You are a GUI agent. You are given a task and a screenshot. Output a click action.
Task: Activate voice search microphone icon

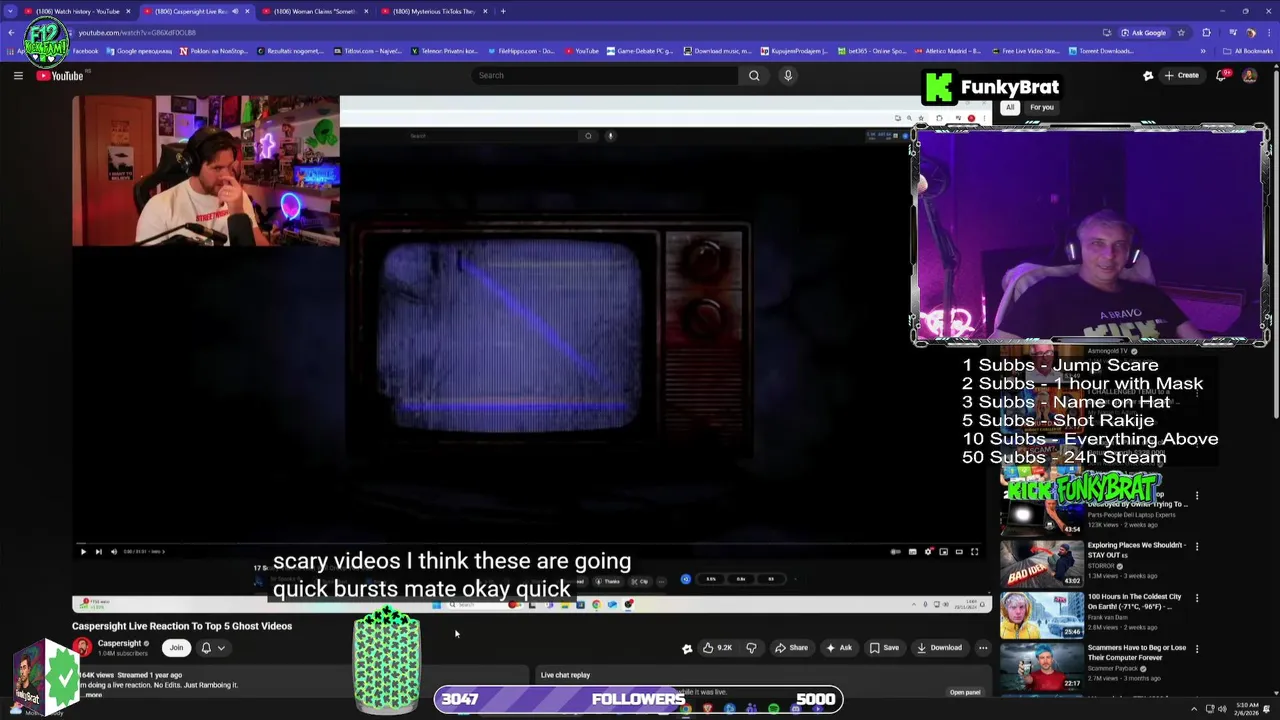coord(788,75)
